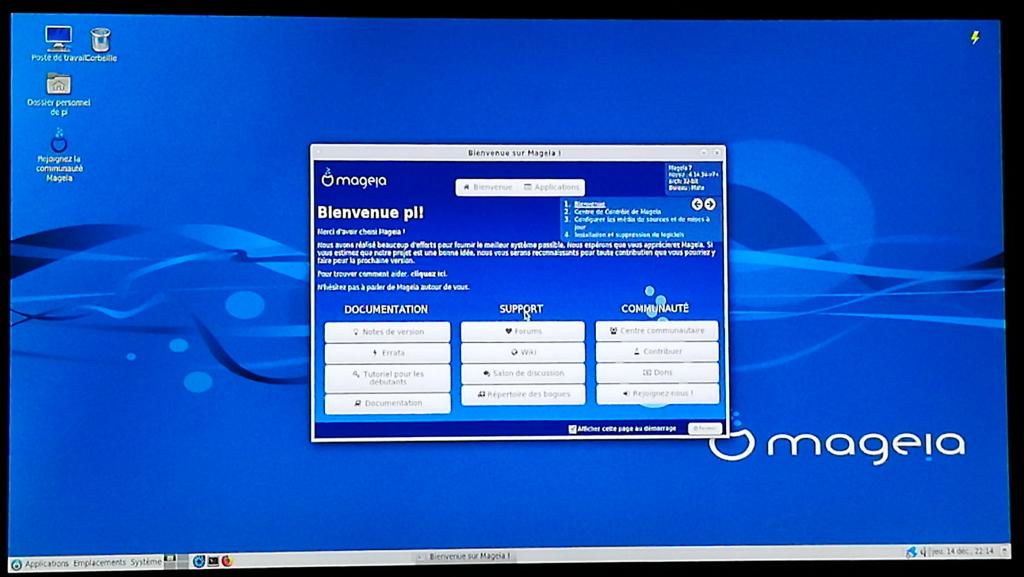Viewport: 1024px width, 577px height.
Task: Click the next arrow in welcome steps
Action: tap(709, 204)
